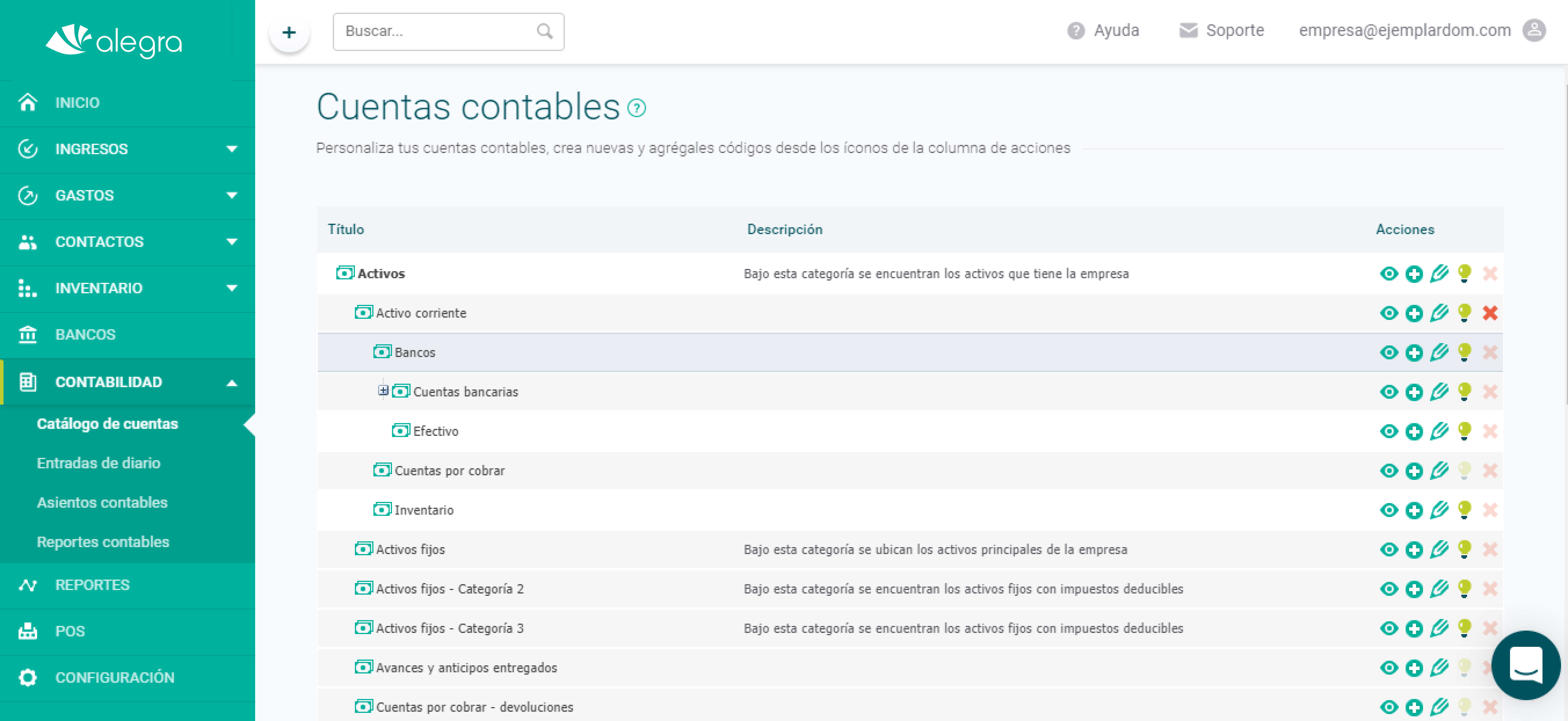View details of Bancos account (eye icon)
This screenshot has width=1568, height=721.
[x=1389, y=353]
